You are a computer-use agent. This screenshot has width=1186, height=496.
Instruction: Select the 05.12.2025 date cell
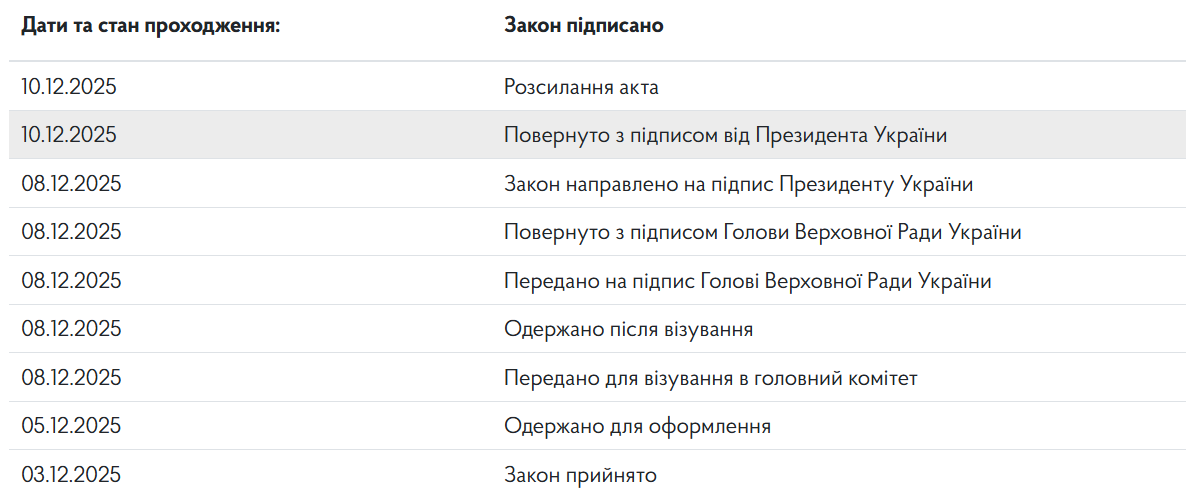click(71, 426)
